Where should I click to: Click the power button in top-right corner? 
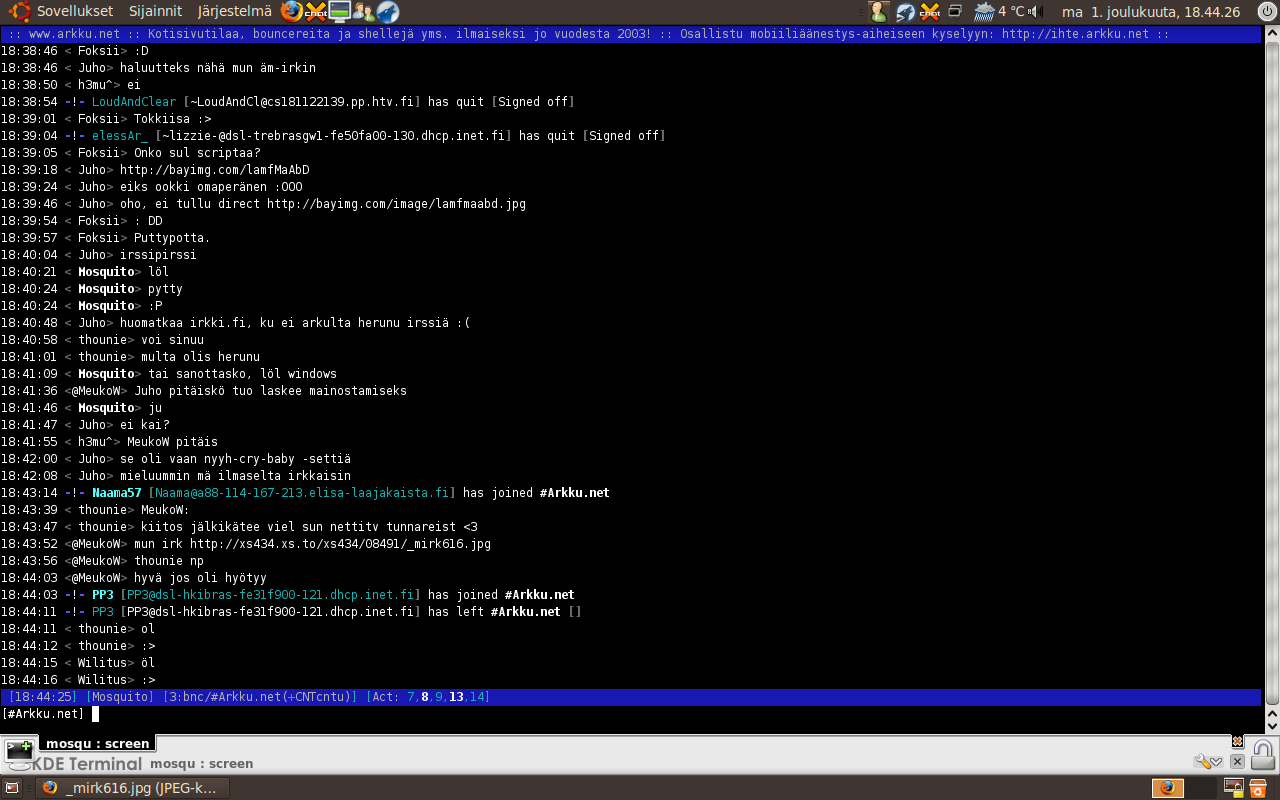tap(1266, 12)
